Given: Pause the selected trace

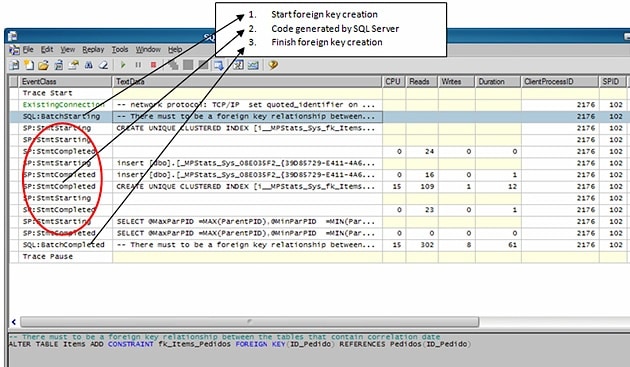Looking at the screenshot, I should tap(138, 65).
